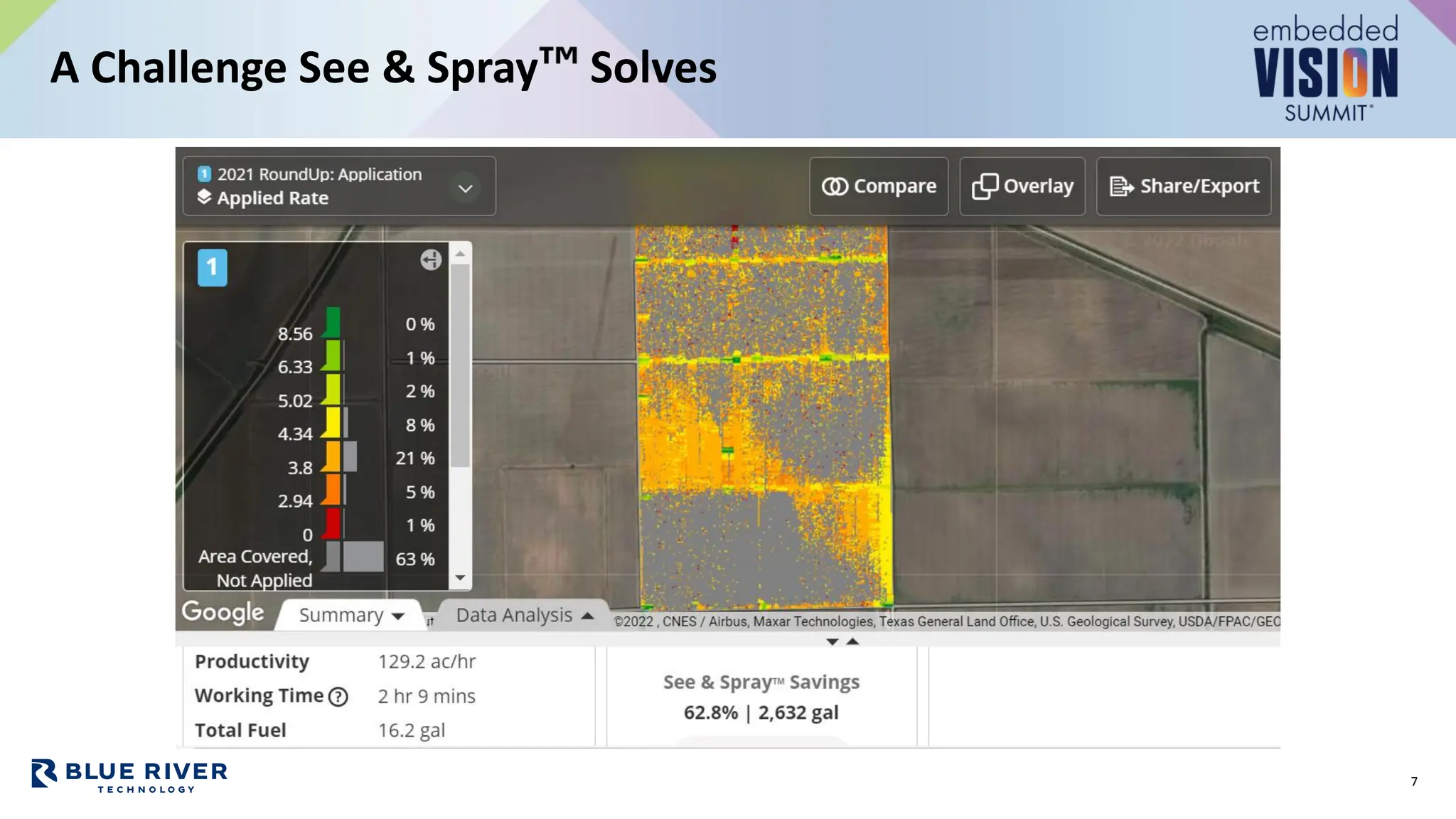This screenshot has width=1456, height=819.
Task: Click the red 0 rate legend swatch
Action: [333, 523]
